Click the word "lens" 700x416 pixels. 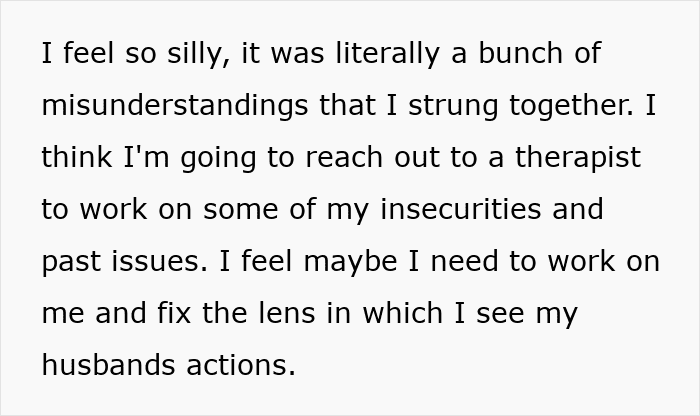click(303, 313)
